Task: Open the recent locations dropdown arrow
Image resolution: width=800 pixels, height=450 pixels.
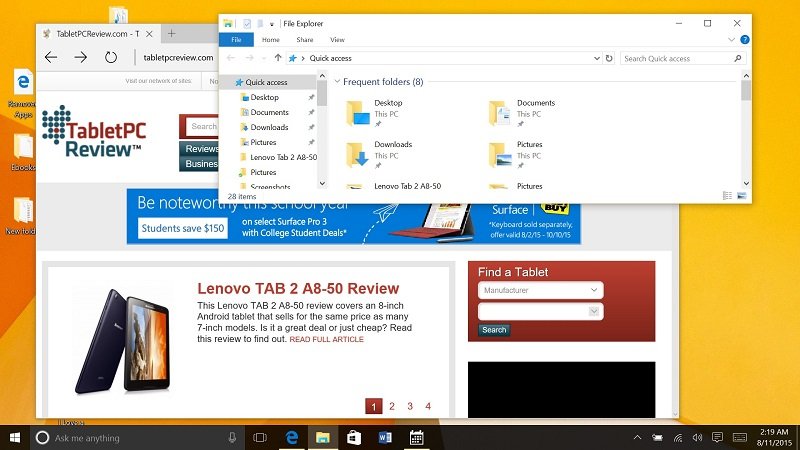Action: coord(264,59)
